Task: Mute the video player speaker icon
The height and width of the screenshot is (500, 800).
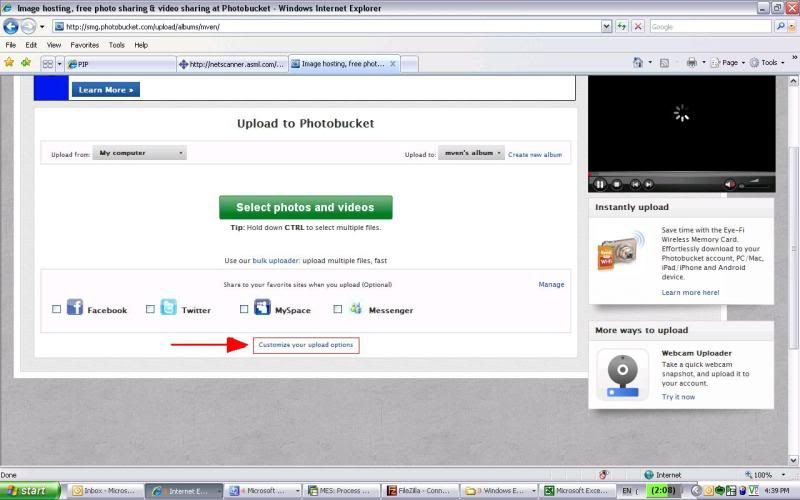Action: [x=730, y=184]
